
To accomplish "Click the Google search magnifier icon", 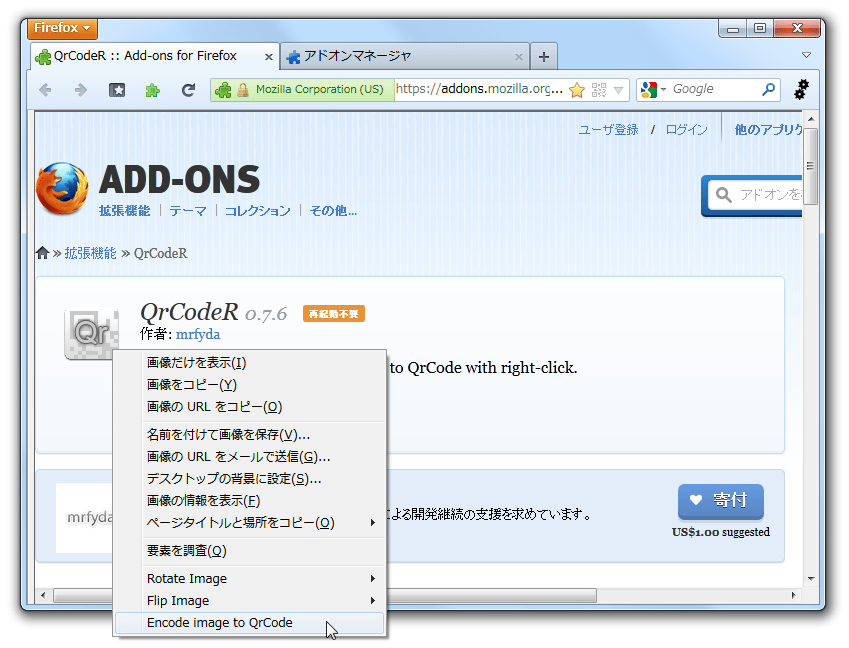I will click(768, 89).
